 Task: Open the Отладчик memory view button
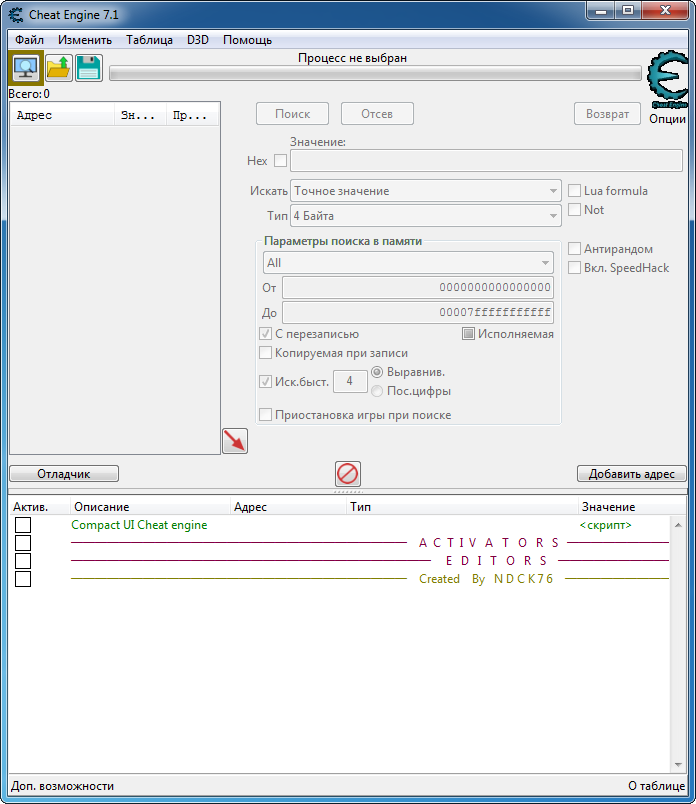click(64, 474)
